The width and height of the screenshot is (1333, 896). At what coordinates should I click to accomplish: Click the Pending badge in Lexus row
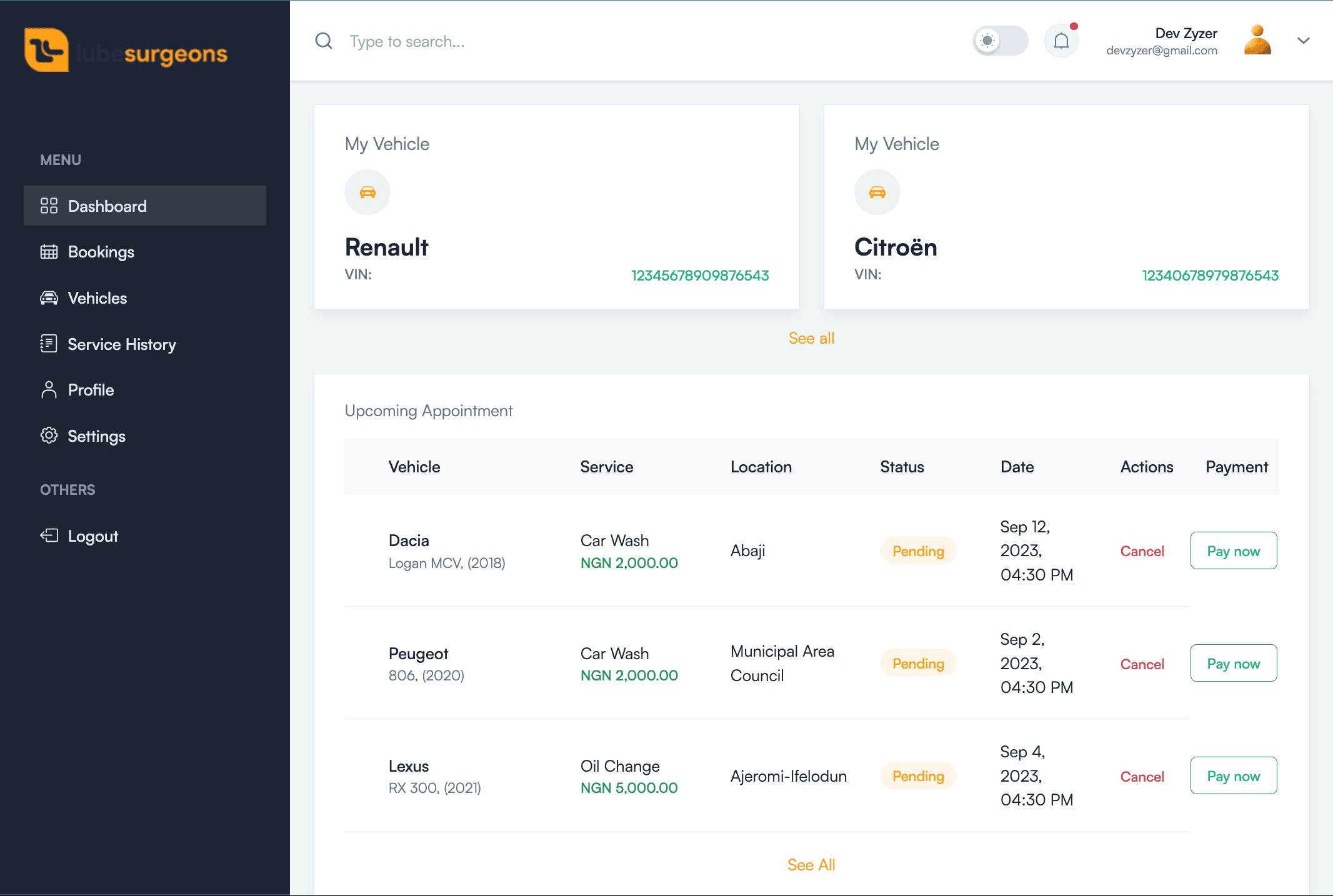(x=918, y=775)
